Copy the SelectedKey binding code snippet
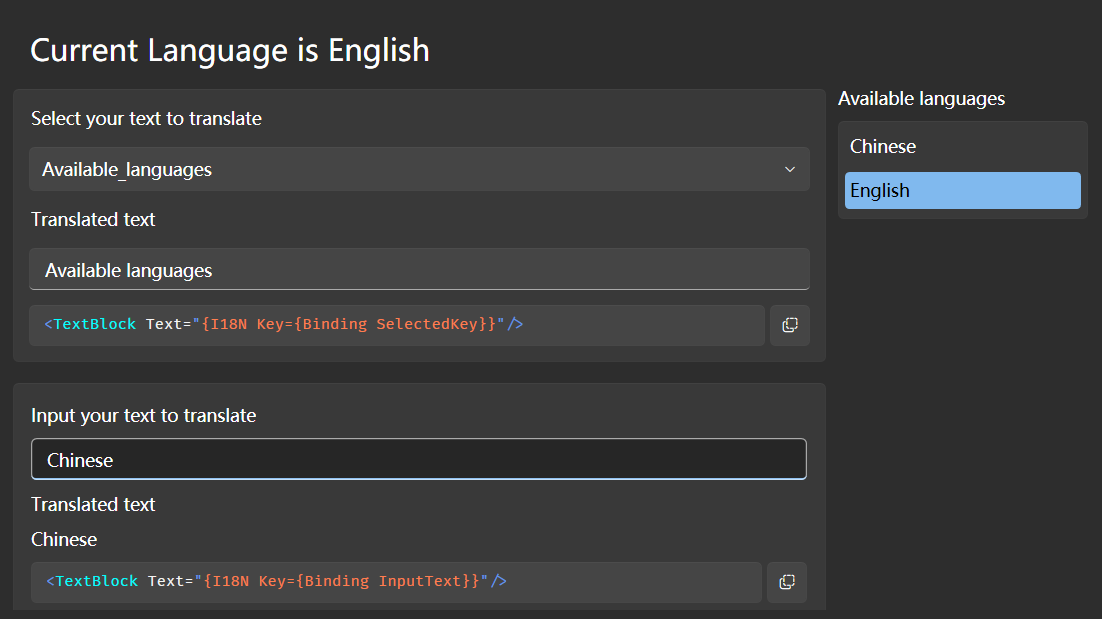Viewport: 1102px width, 619px height. (789, 325)
